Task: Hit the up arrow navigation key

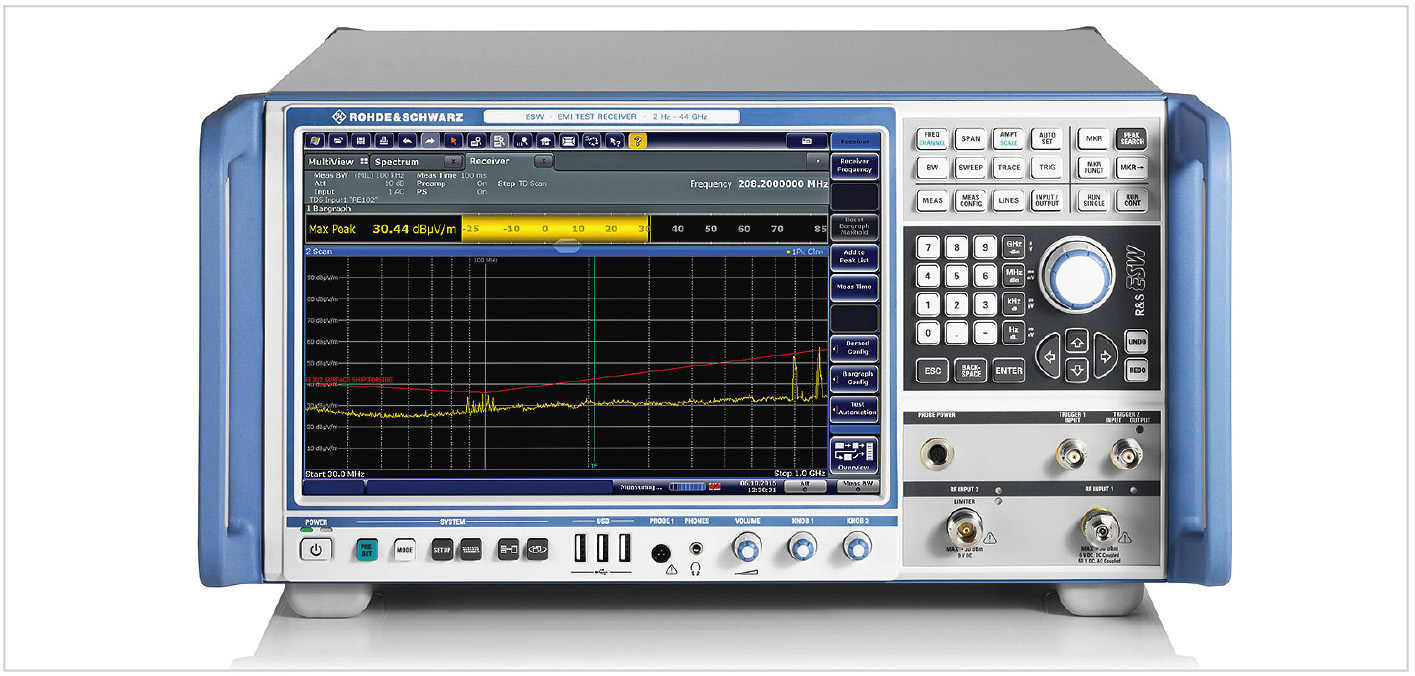Action: [x=1076, y=341]
